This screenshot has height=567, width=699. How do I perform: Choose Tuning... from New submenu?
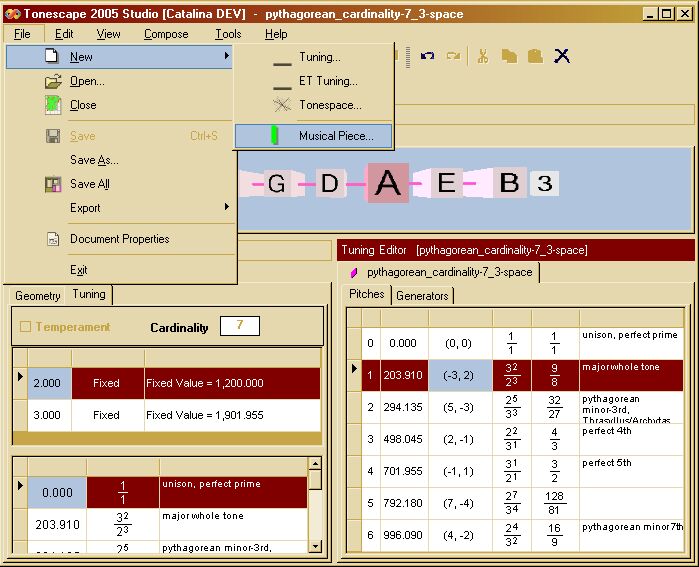point(314,57)
